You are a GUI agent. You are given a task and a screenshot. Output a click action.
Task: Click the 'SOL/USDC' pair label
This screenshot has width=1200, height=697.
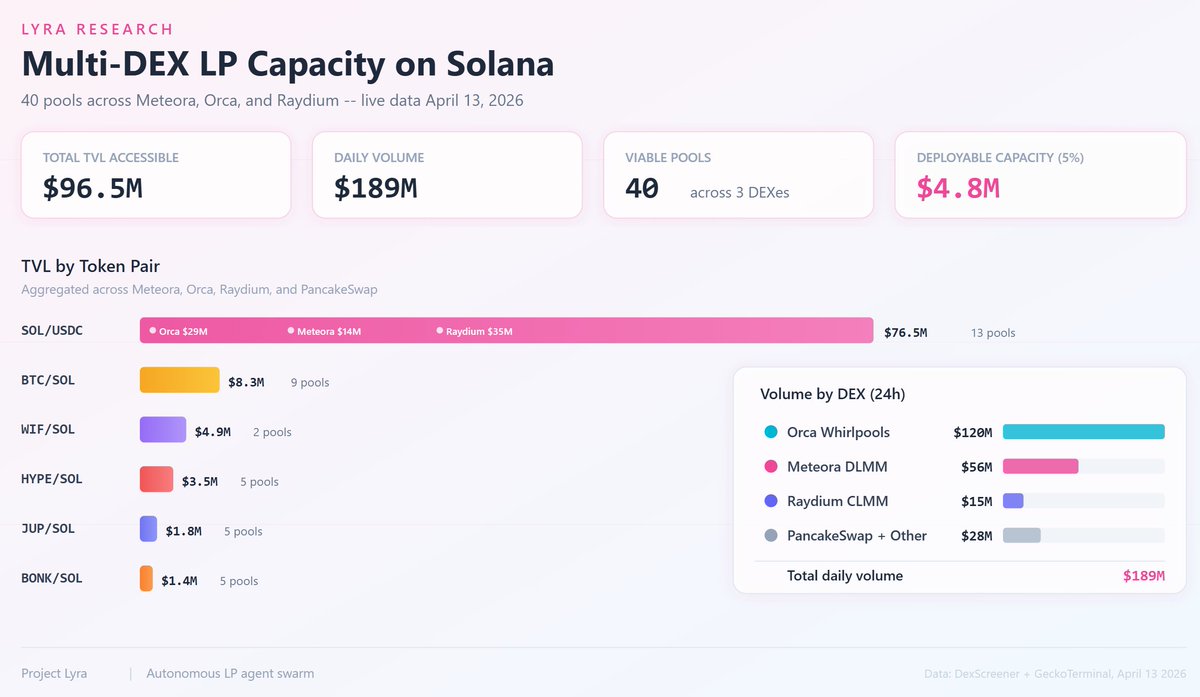coord(52,330)
